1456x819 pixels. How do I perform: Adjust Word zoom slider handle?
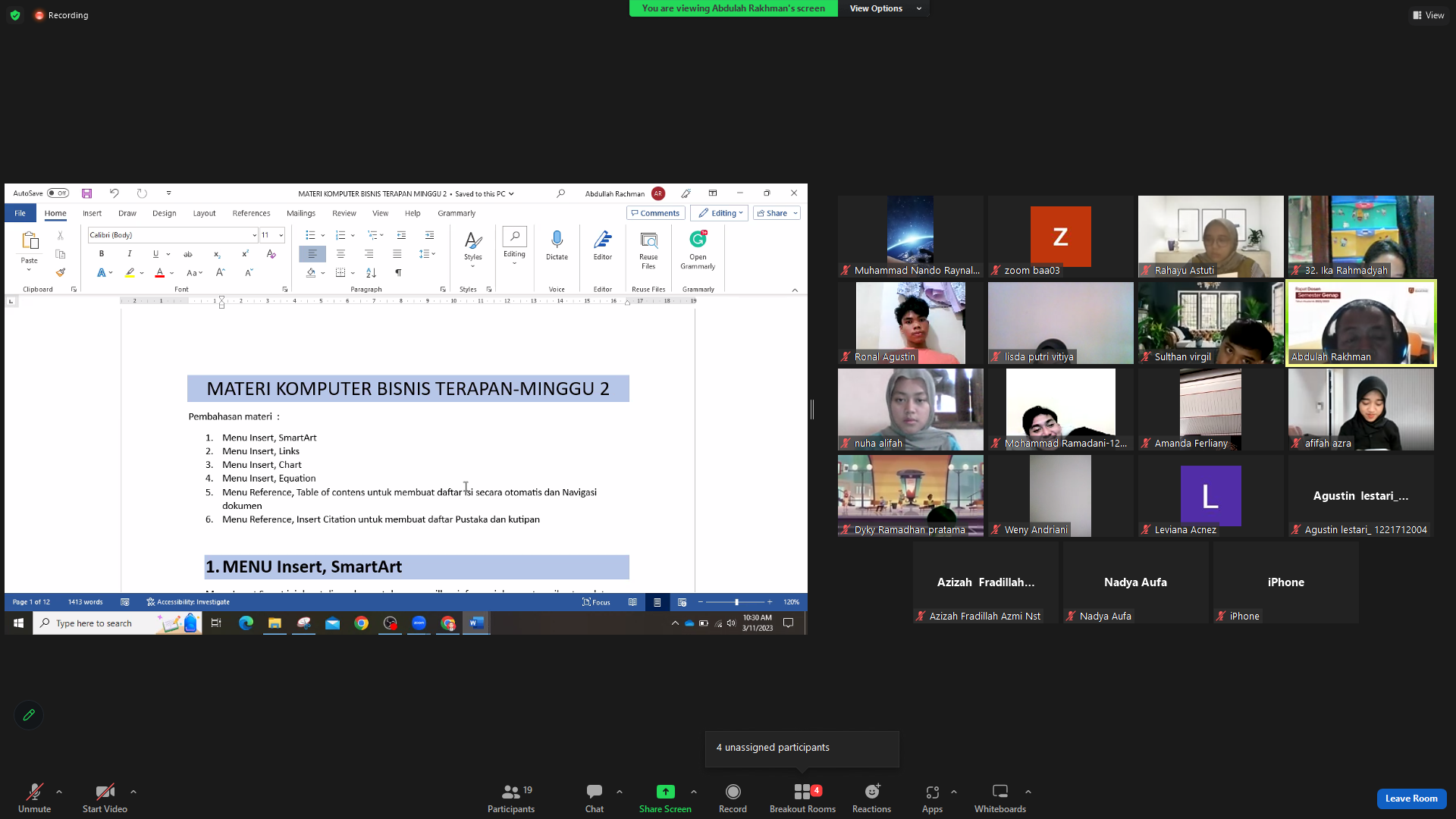tap(736, 602)
